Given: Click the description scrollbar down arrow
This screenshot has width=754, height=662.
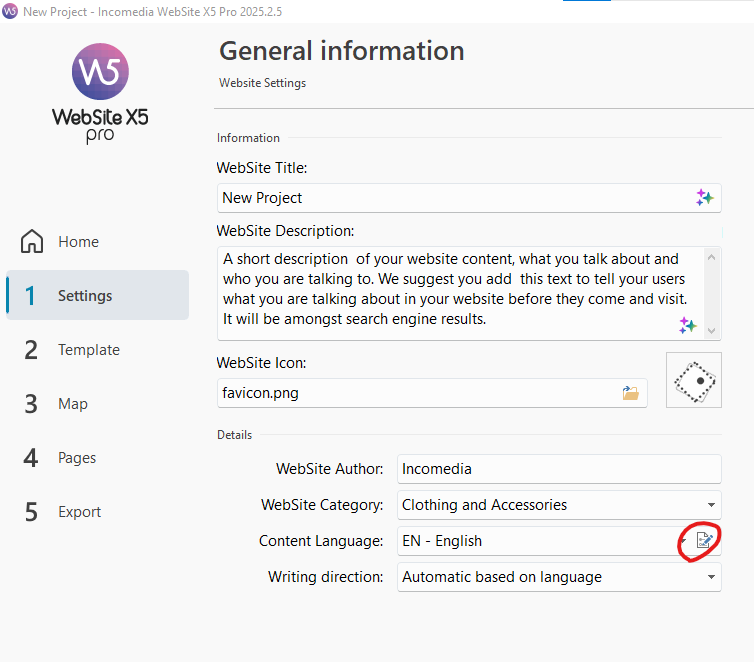Looking at the screenshot, I should tap(712, 331).
